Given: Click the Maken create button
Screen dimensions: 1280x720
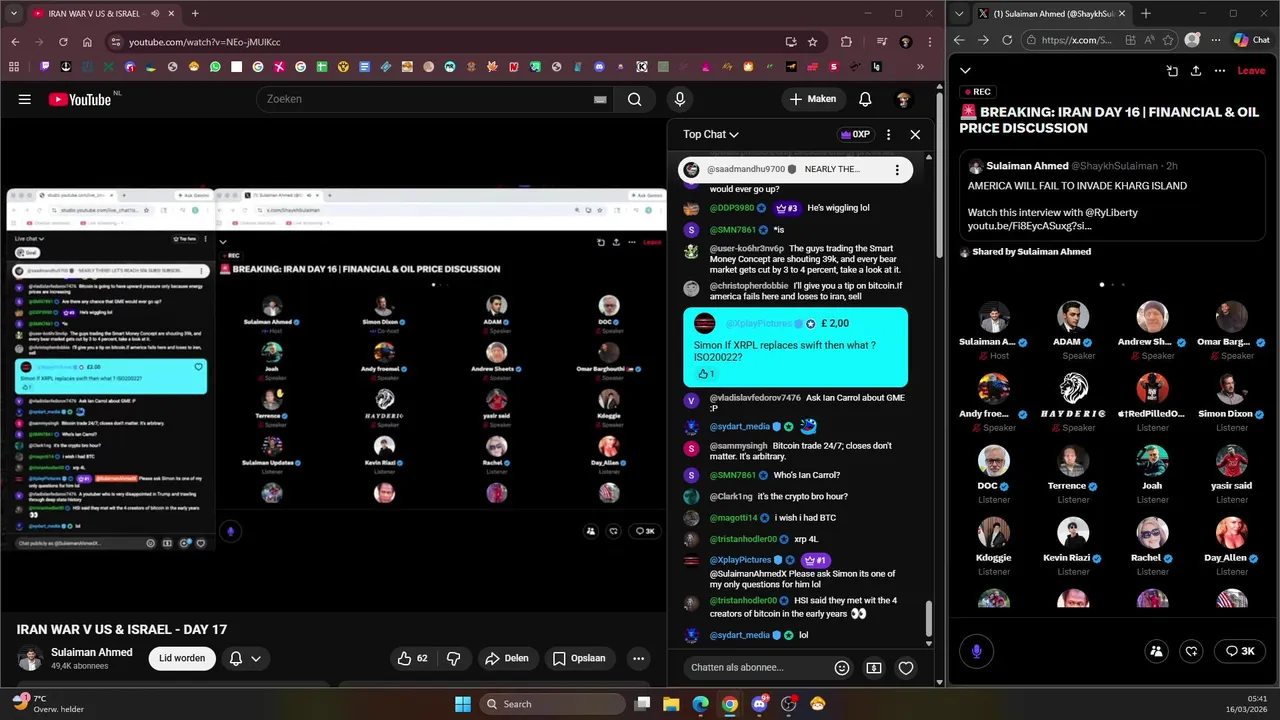Looking at the screenshot, I should click(x=812, y=99).
